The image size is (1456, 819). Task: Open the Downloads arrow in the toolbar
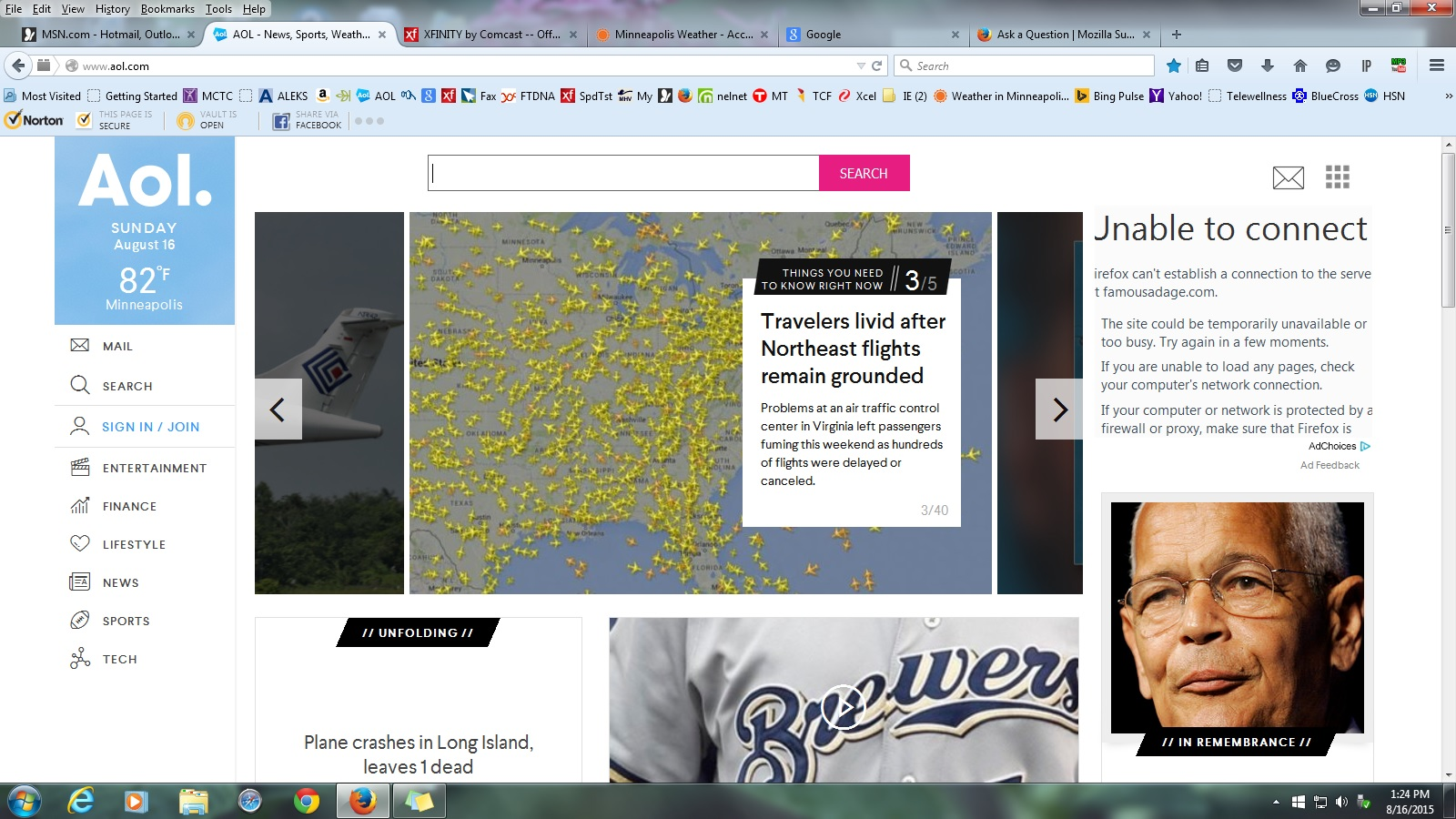(x=1268, y=66)
